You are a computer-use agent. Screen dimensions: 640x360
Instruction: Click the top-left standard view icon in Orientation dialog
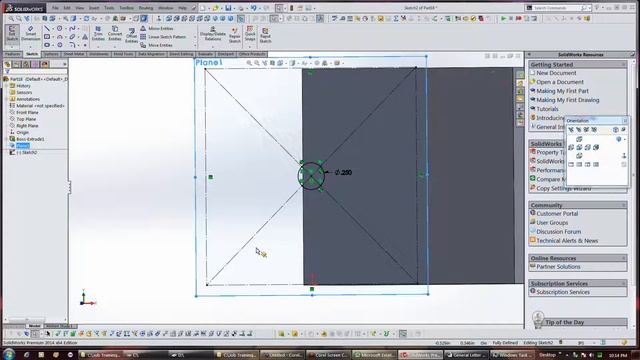(x=571, y=129)
